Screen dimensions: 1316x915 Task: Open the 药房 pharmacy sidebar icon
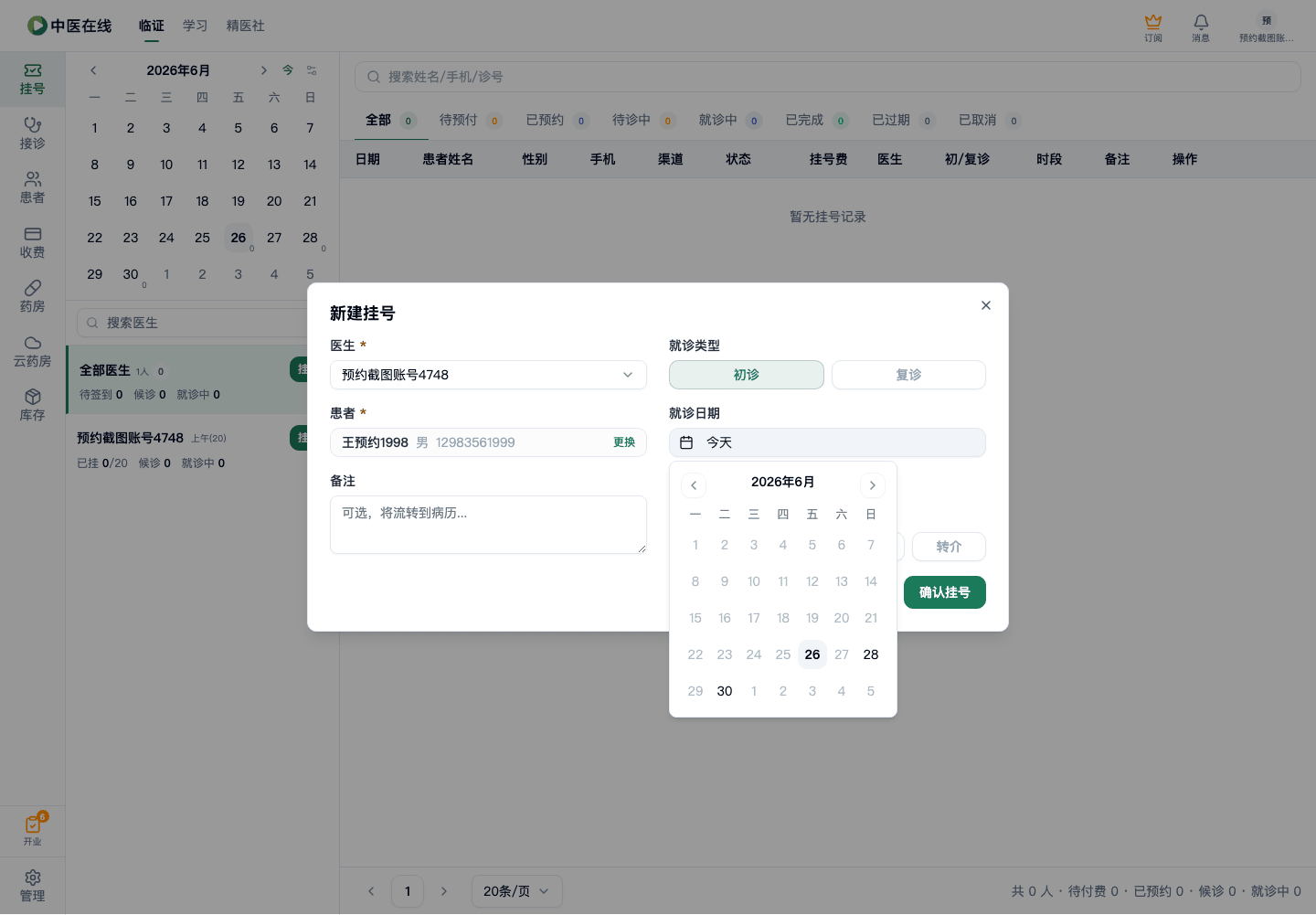(32, 297)
